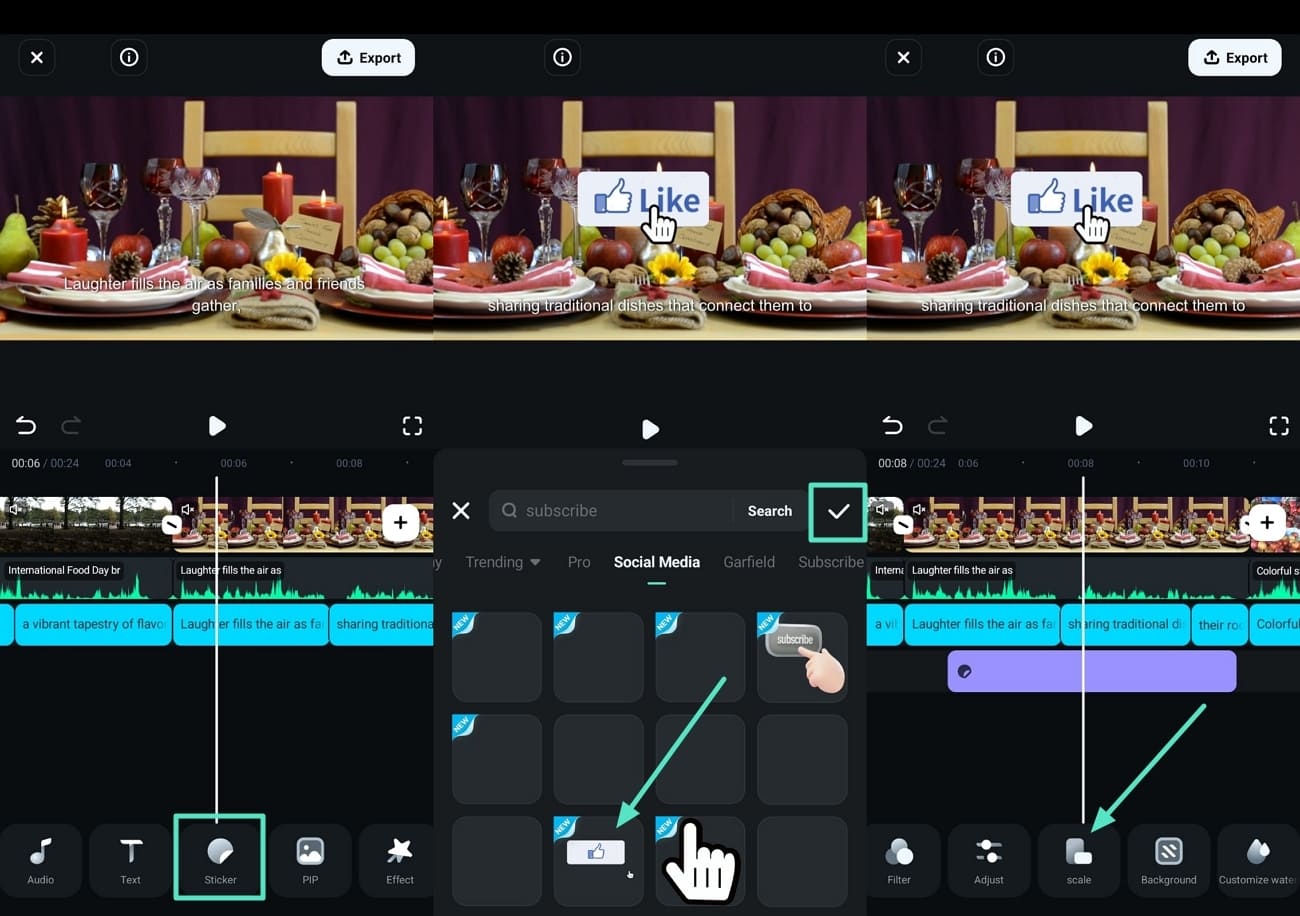Open info icon on the 00:08 timeline screen
This screenshot has height=916, width=1300.
coord(996,58)
